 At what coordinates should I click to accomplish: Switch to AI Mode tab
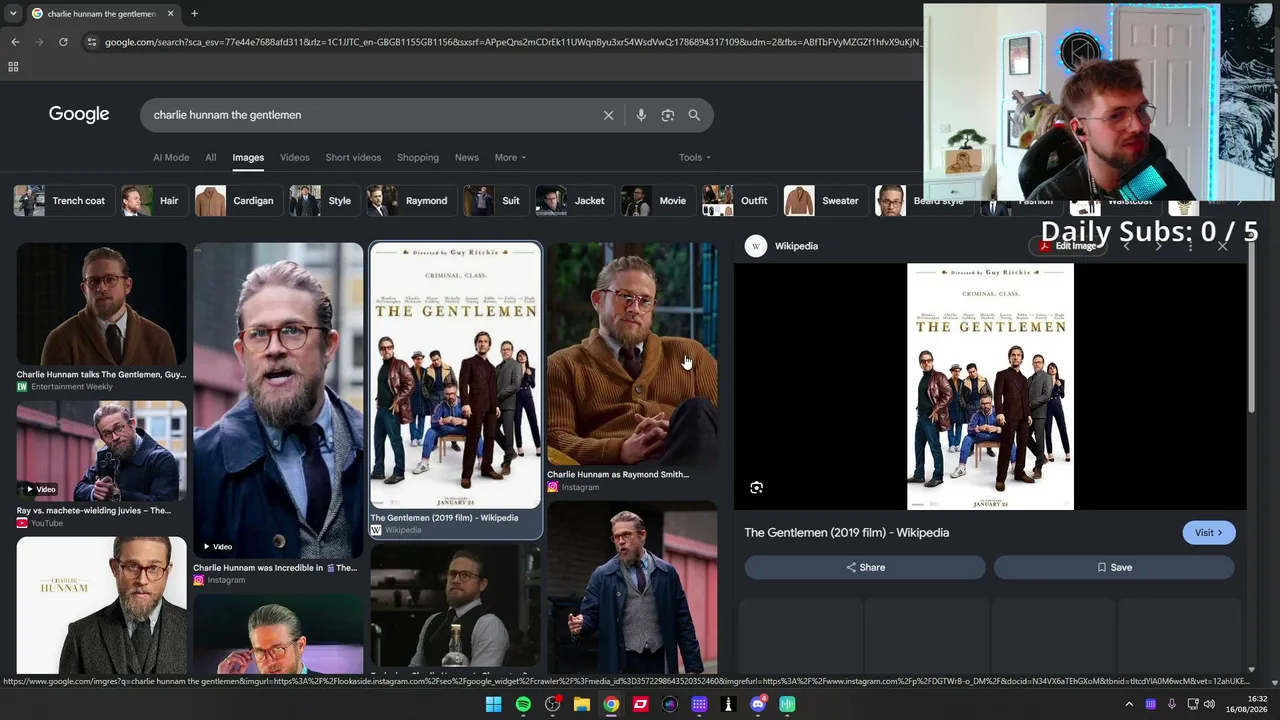pos(171,157)
